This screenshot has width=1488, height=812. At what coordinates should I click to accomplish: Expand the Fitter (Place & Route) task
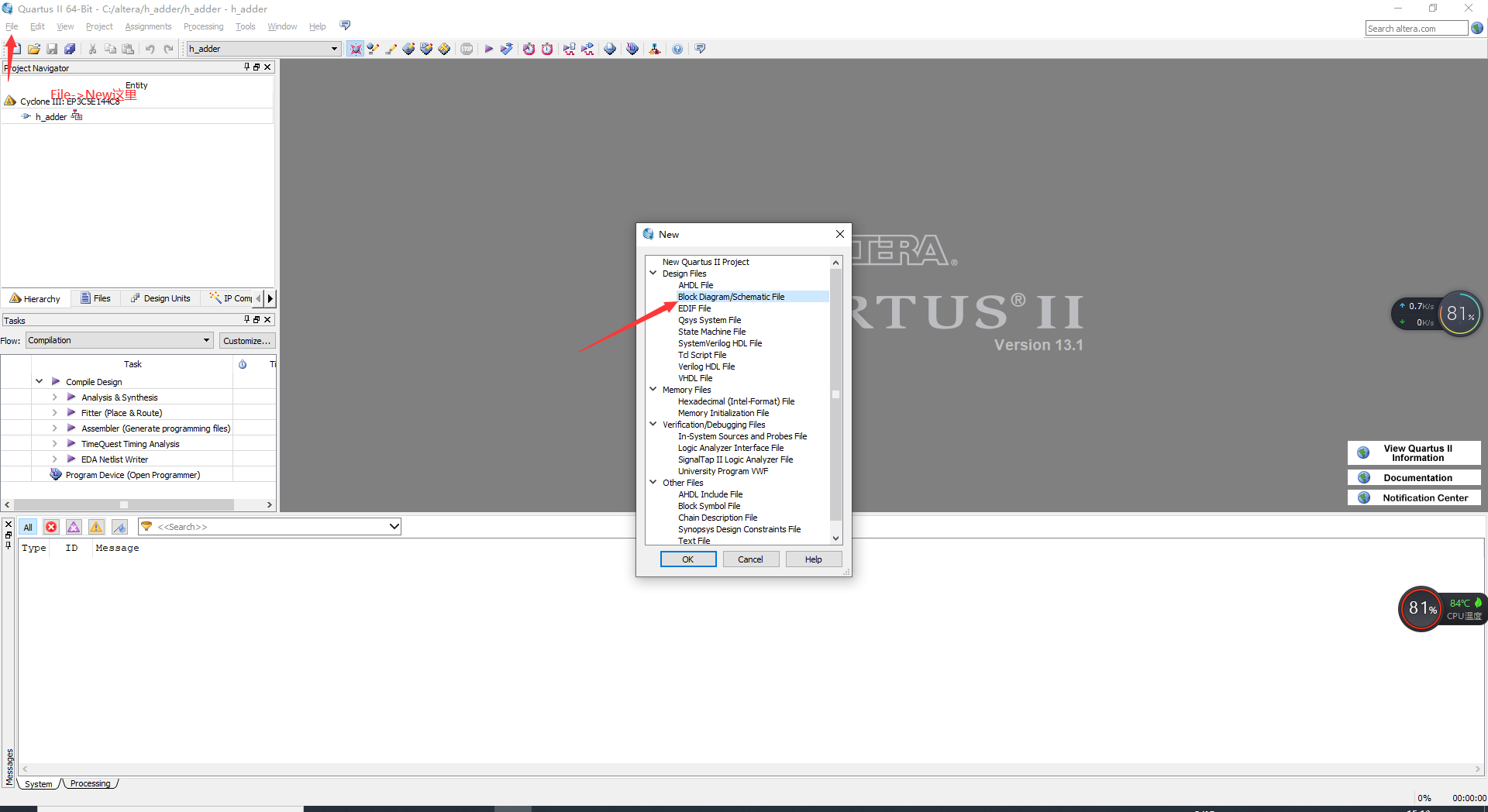tap(54, 413)
